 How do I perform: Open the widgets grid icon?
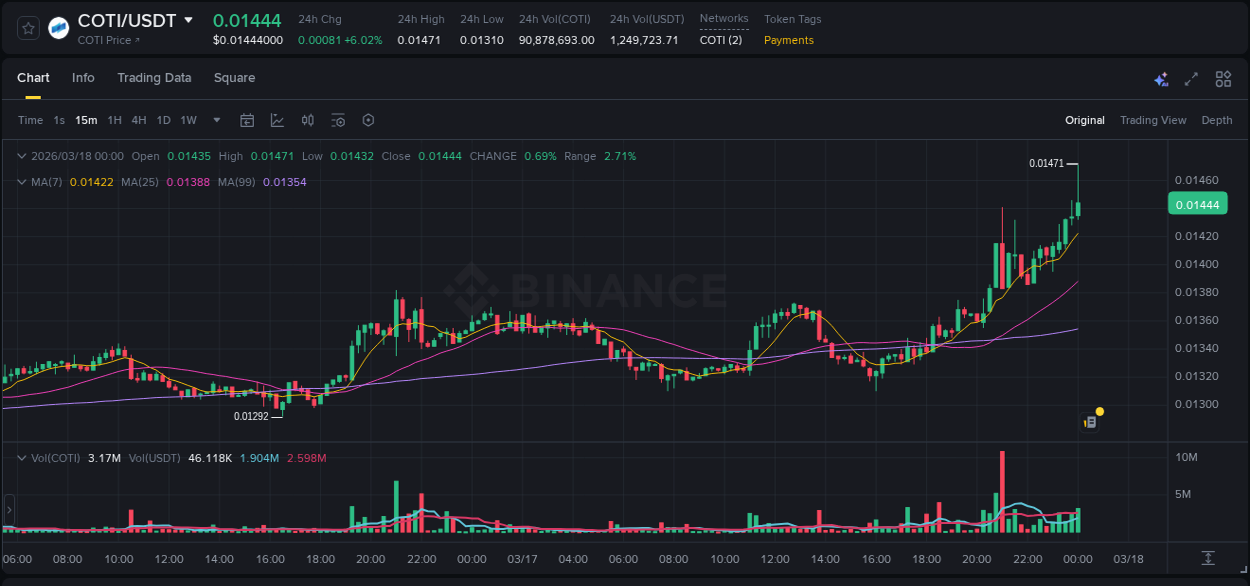[x=1223, y=78]
